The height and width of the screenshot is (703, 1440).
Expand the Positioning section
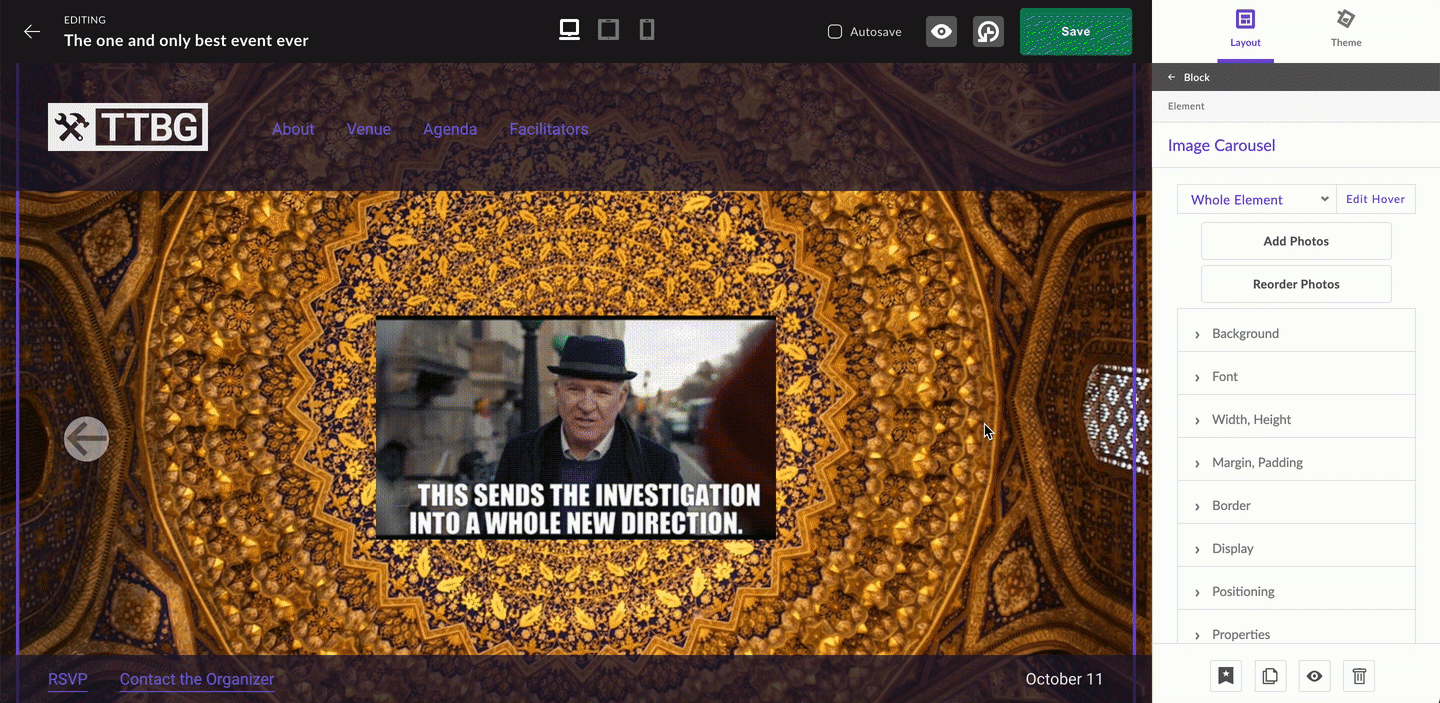coord(1296,591)
